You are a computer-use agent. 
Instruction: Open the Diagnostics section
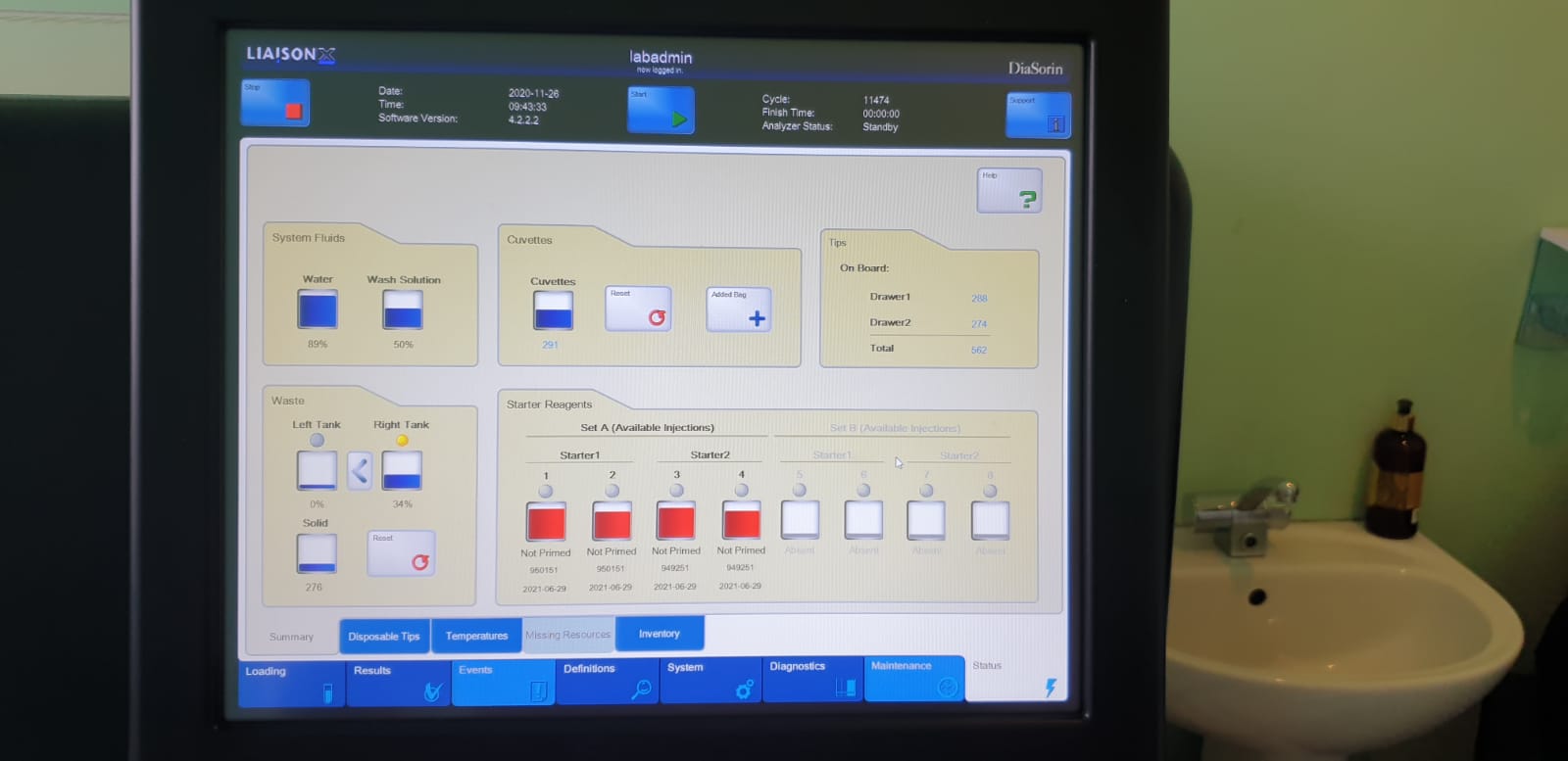(x=812, y=678)
